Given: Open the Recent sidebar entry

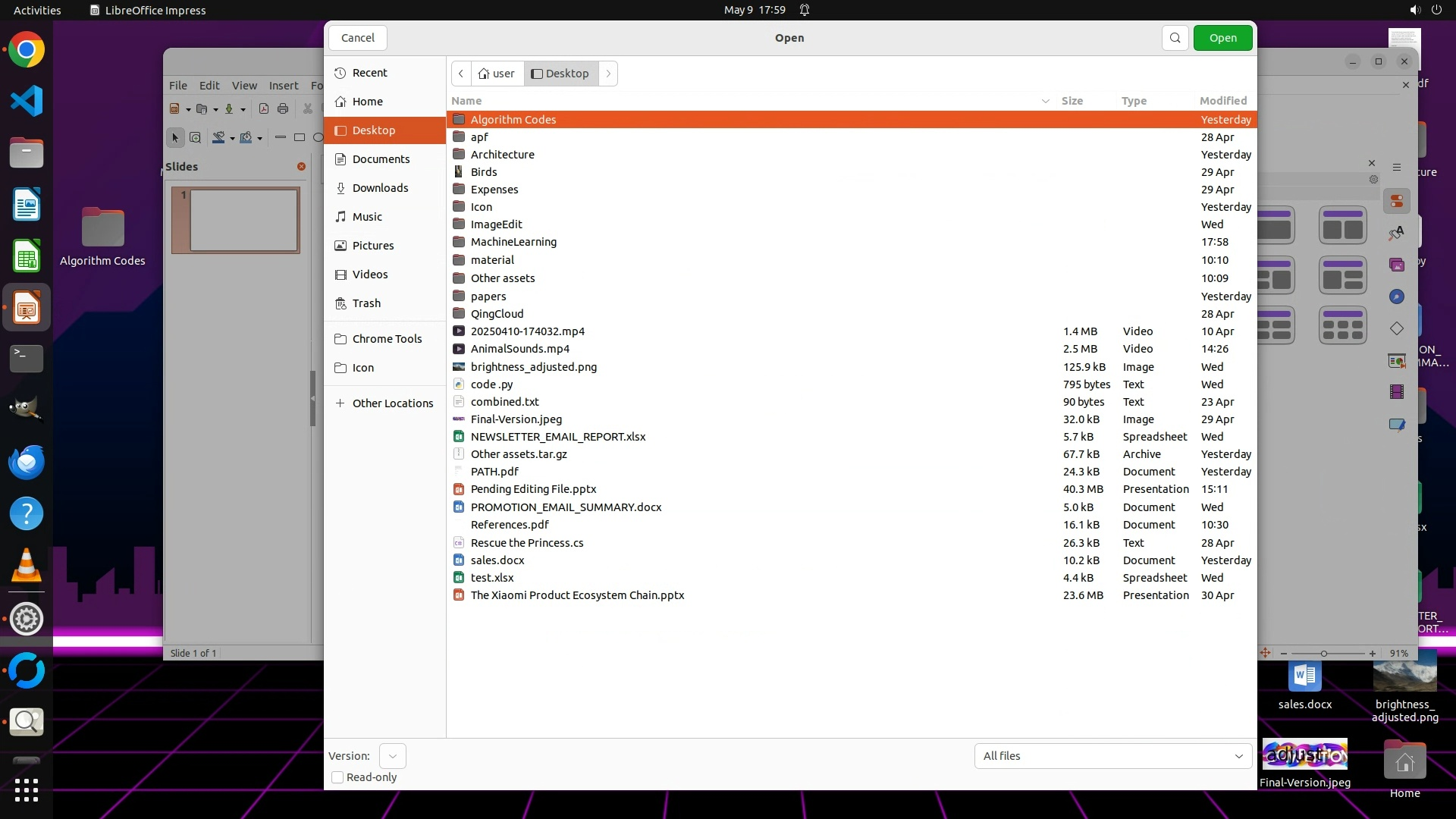Looking at the screenshot, I should point(369,73).
